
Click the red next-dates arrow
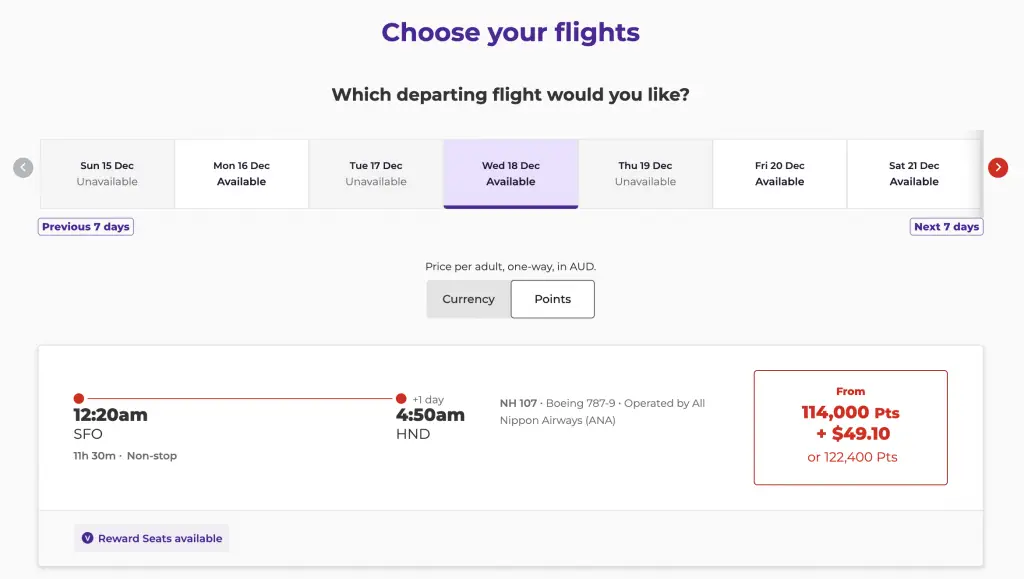[997, 168]
